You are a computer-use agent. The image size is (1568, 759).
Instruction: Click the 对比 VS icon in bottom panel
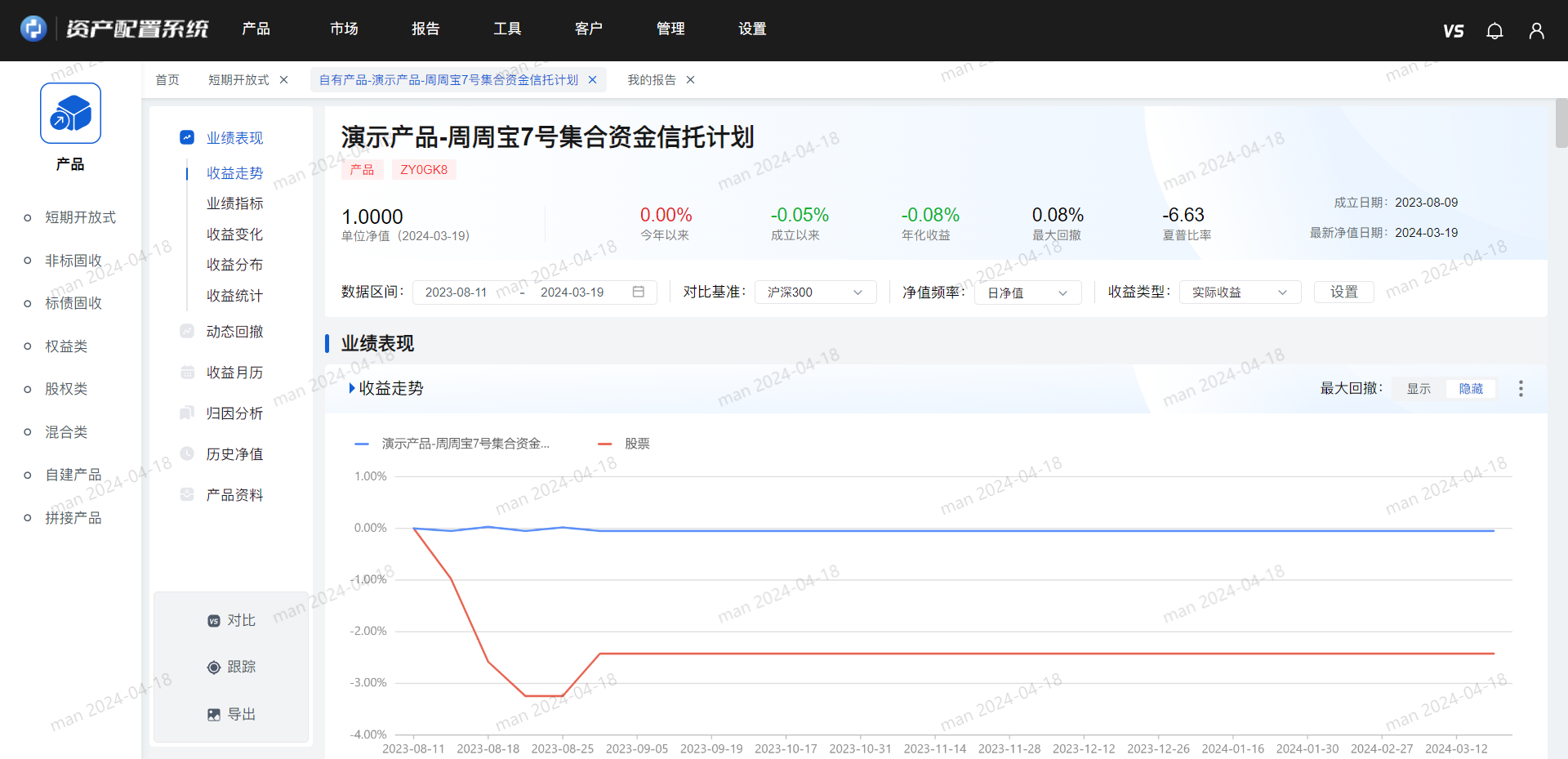[x=214, y=621]
